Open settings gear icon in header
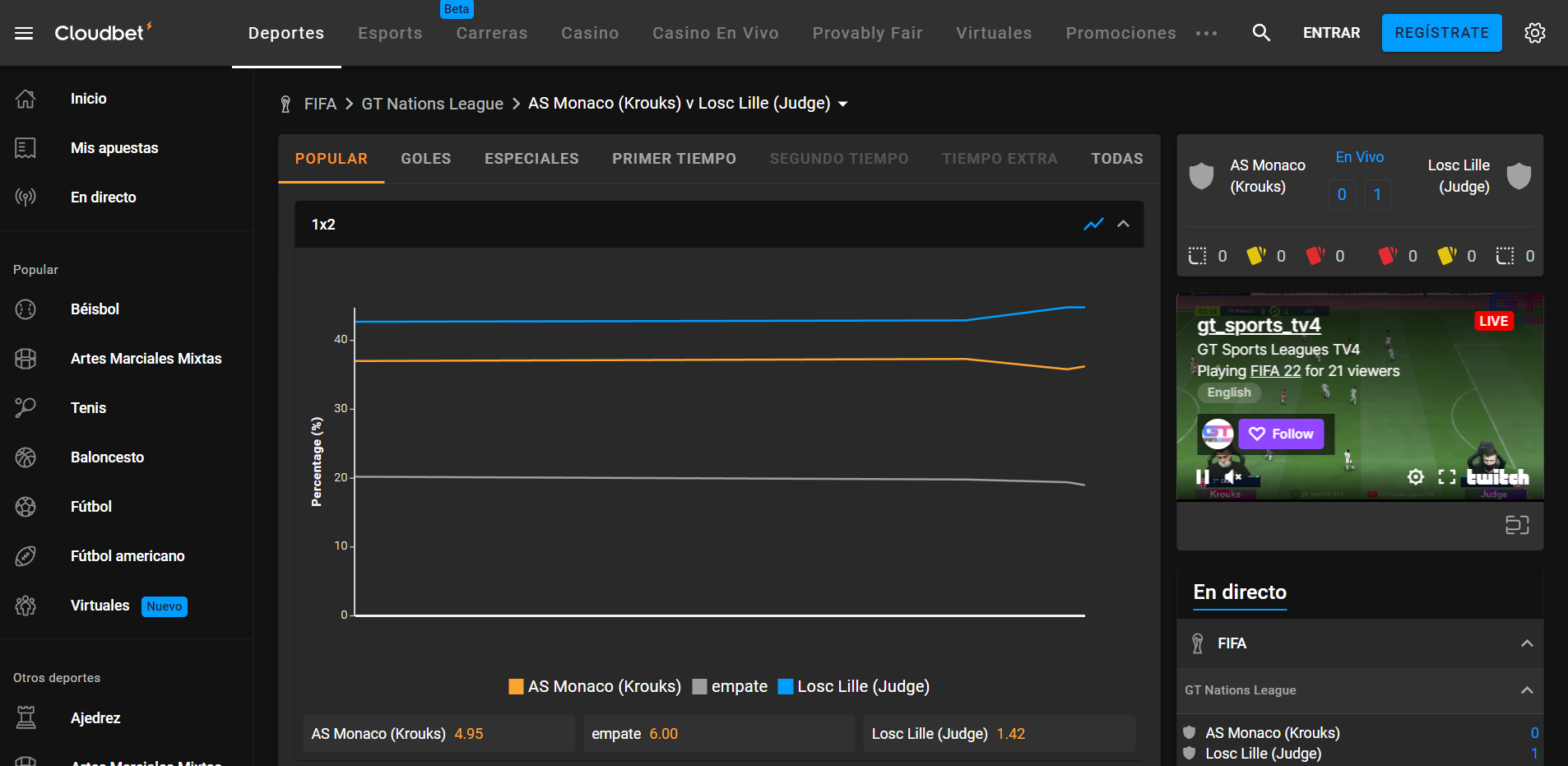The image size is (1568, 766). point(1534,33)
